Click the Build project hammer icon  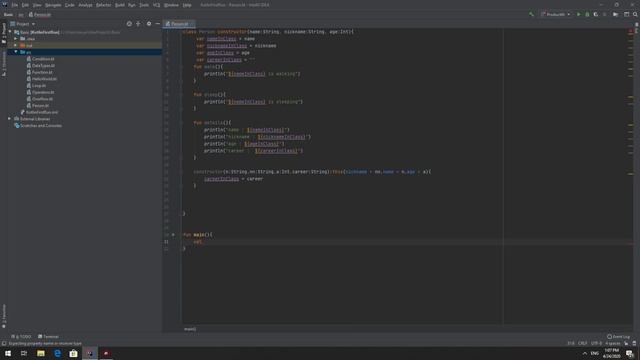[x=531, y=14]
